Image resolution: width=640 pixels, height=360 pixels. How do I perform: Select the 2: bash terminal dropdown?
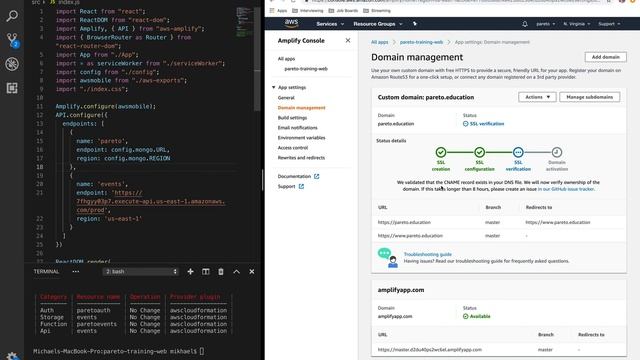click(141, 271)
